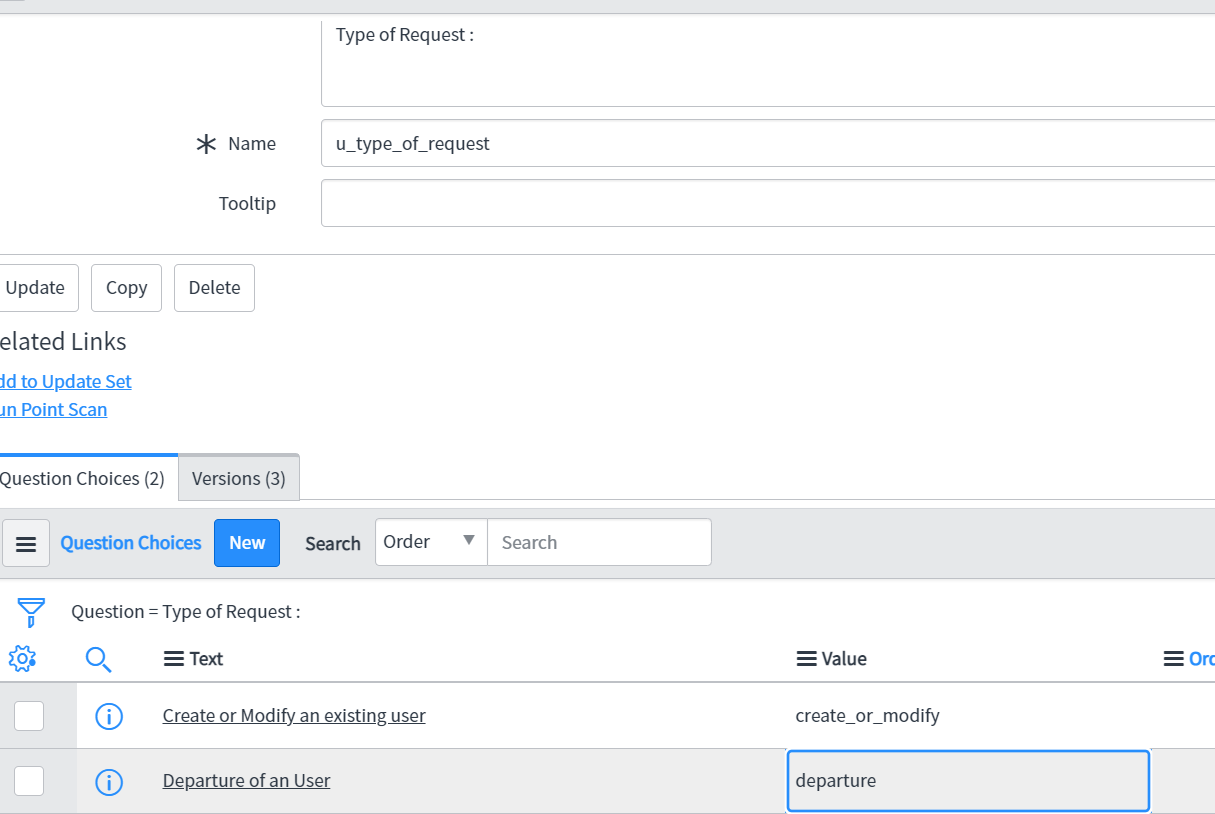Focus the list Search text box
Viewport: 1215px width, 814px height.
599,542
